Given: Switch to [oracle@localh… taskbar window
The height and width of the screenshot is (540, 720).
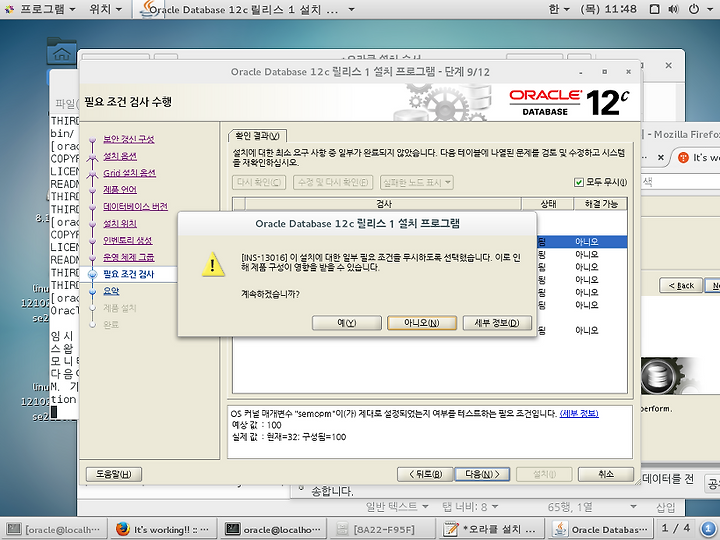Looking at the screenshot, I should [54, 529].
